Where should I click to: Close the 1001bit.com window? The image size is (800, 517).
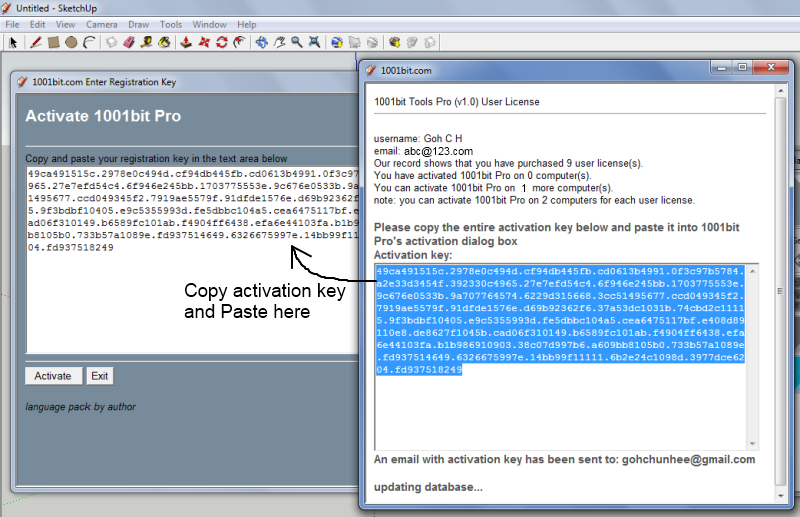coord(771,67)
